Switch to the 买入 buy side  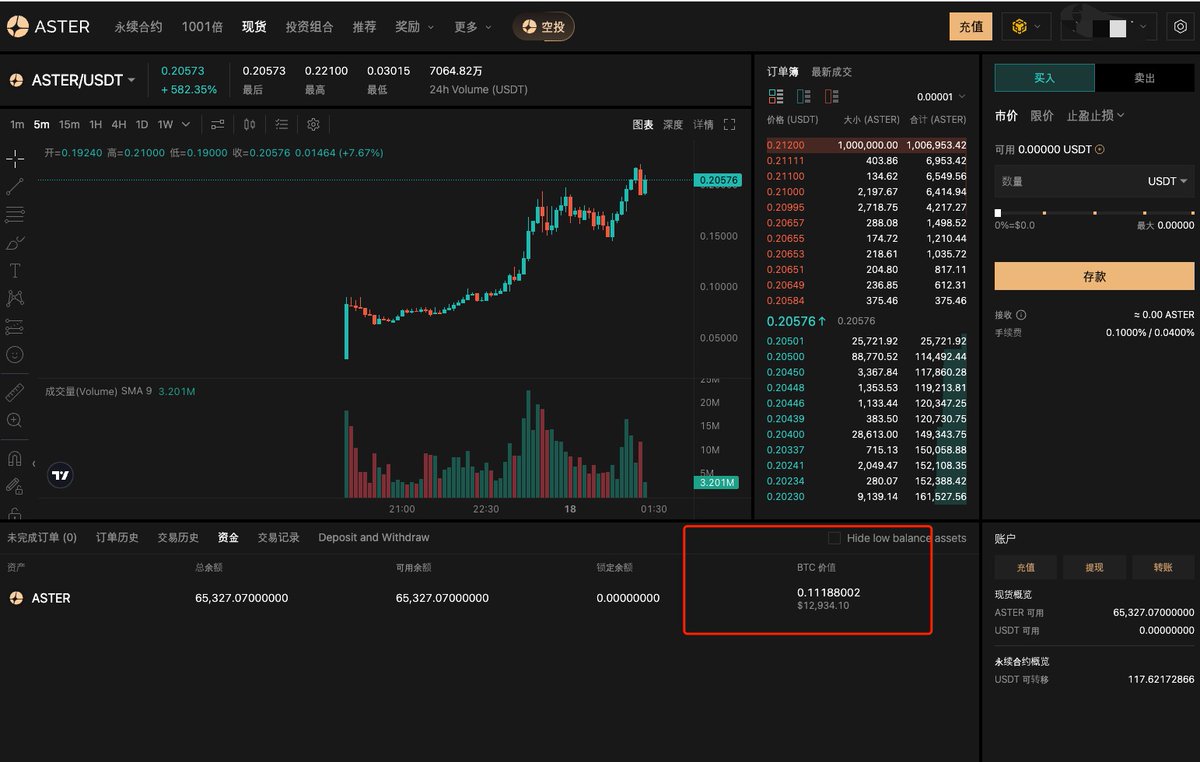pos(1044,78)
